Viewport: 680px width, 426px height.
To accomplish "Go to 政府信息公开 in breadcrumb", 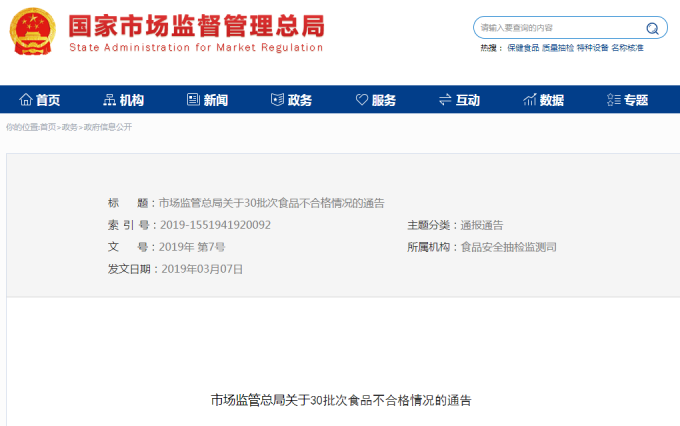I will point(108,127).
